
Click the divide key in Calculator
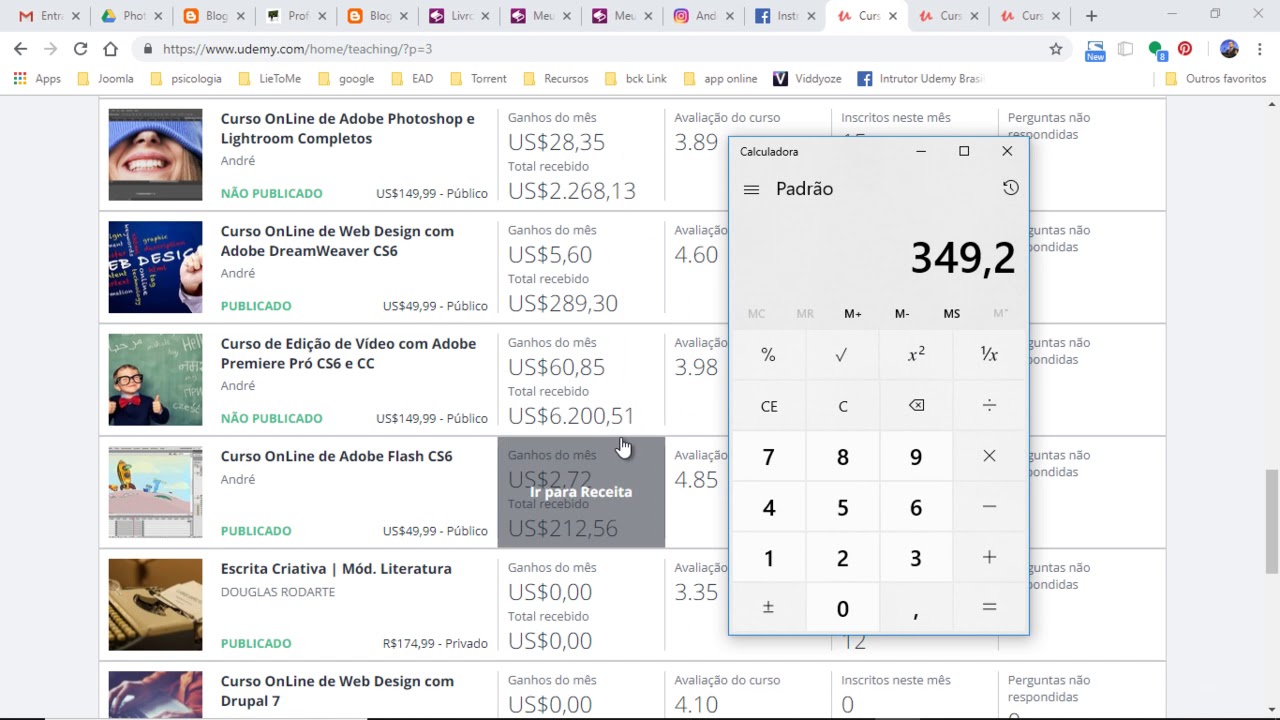click(x=989, y=405)
